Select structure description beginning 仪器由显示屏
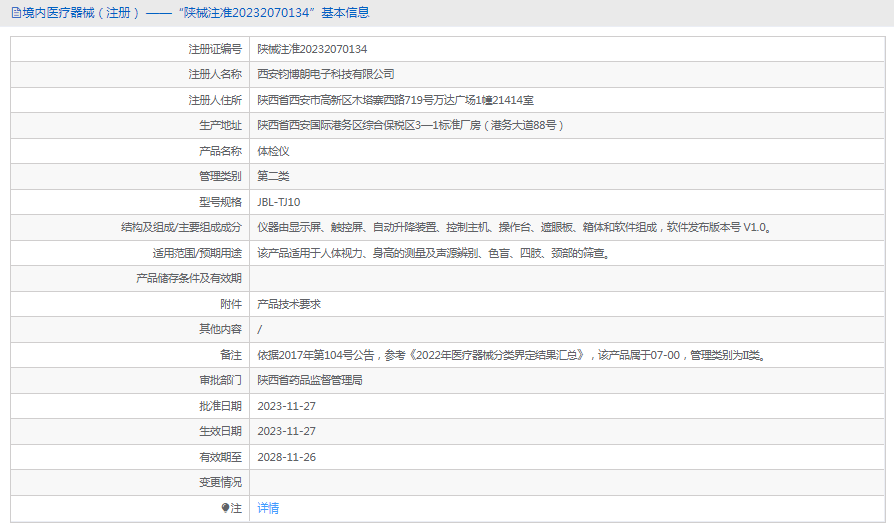894x528 pixels. click(x=515, y=227)
